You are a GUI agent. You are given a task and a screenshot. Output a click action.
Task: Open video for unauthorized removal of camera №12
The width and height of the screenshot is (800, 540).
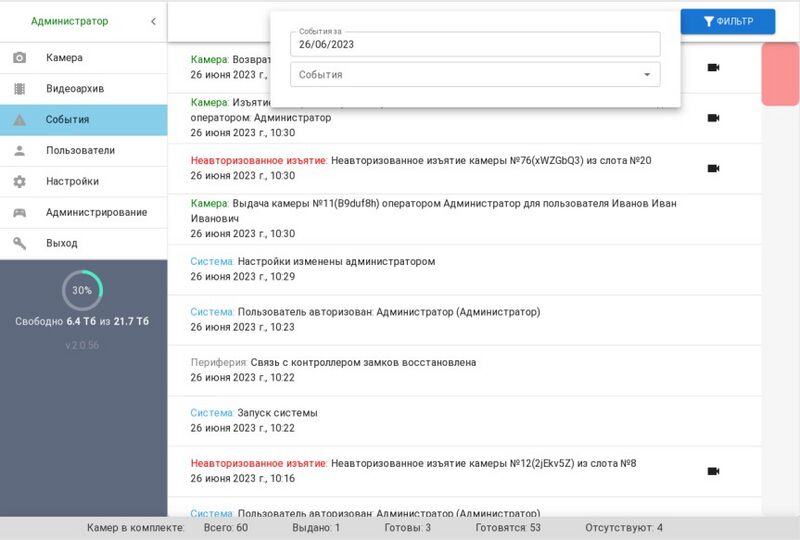click(713, 471)
